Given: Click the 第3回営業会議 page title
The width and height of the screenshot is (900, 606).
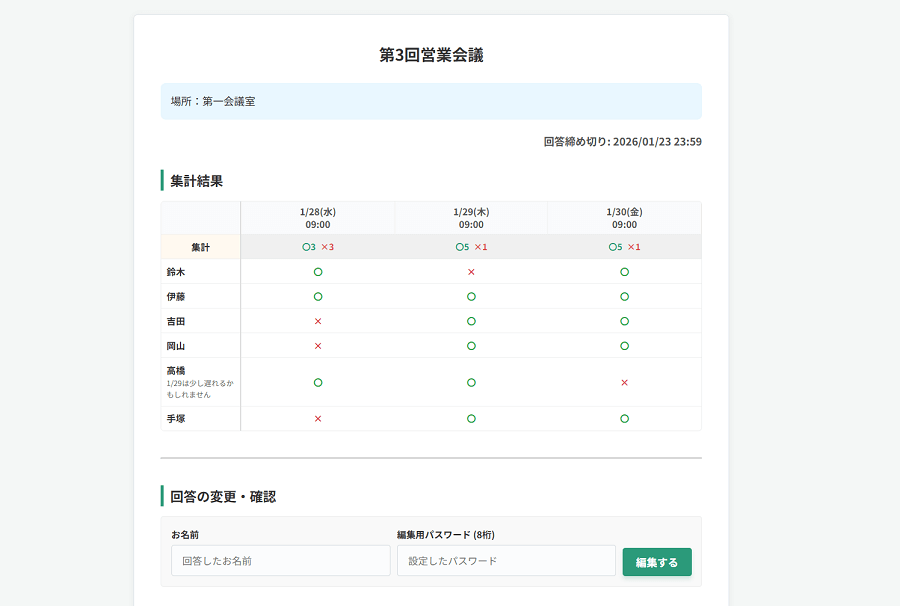Looking at the screenshot, I should click(431, 55).
